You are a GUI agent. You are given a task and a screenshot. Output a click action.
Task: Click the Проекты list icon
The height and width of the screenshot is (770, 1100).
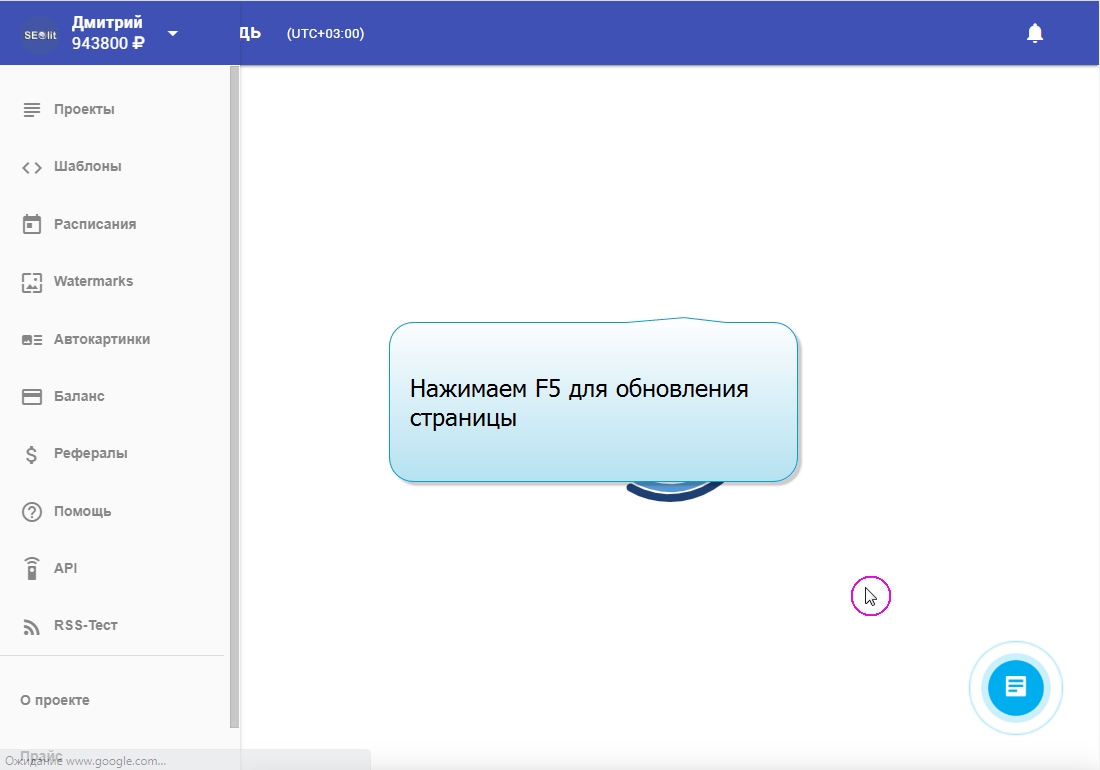point(32,109)
